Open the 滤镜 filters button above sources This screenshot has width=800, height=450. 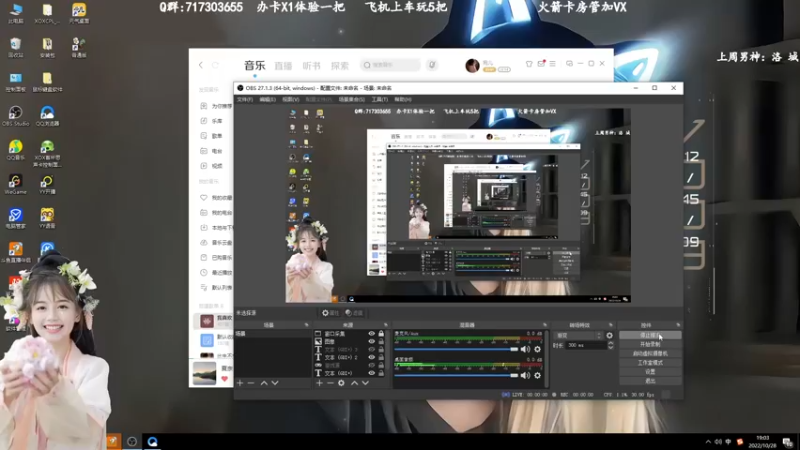(354, 313)
